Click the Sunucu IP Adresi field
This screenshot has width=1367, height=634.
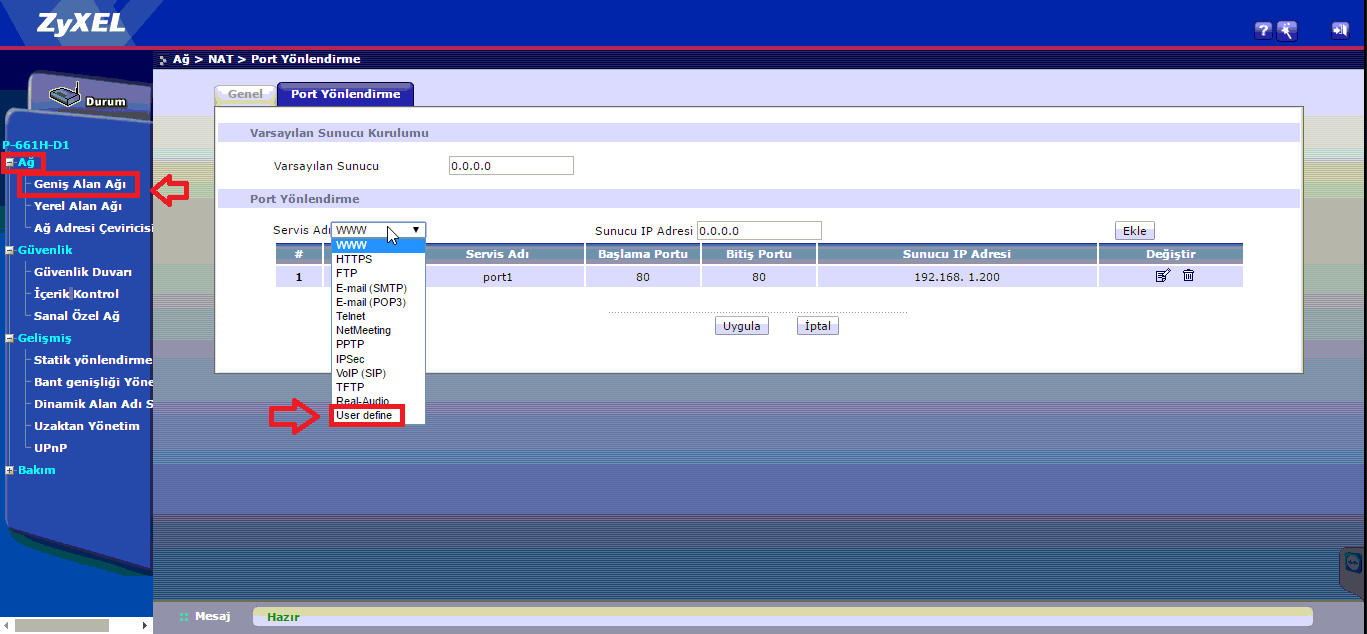point(759,231)
